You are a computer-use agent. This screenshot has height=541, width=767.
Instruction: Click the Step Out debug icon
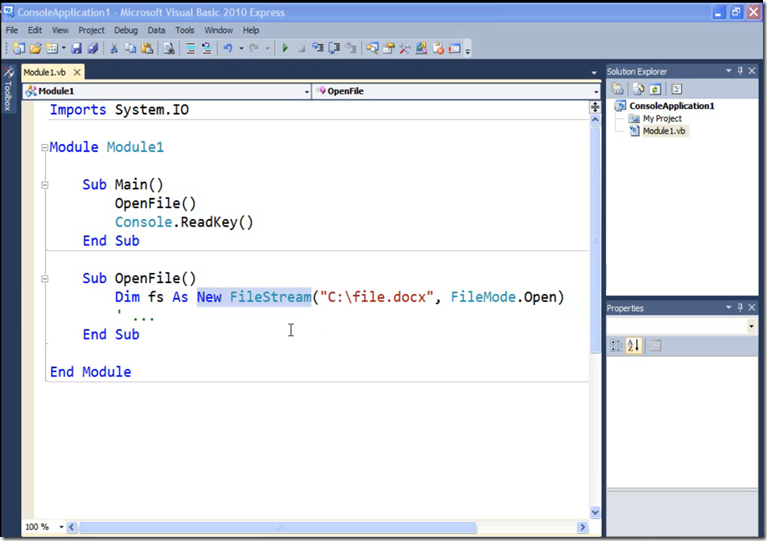(350, 48)
